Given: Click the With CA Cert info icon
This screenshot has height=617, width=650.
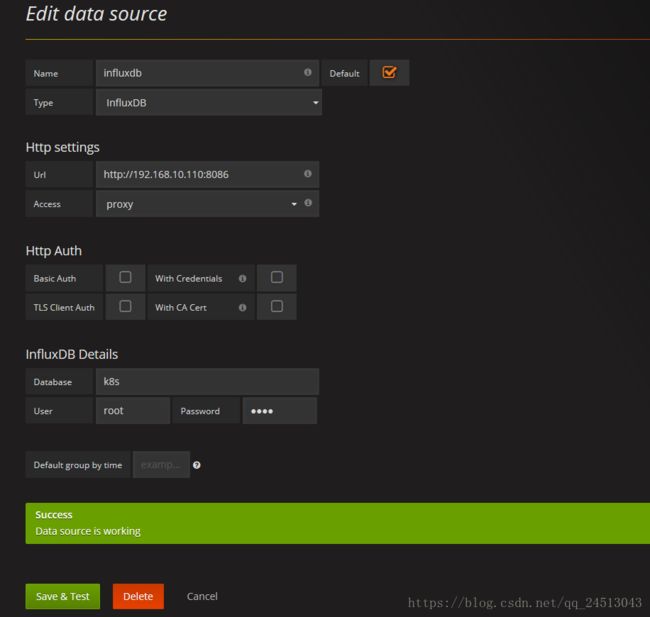Looking at the screenshot, I should (243, 308).
